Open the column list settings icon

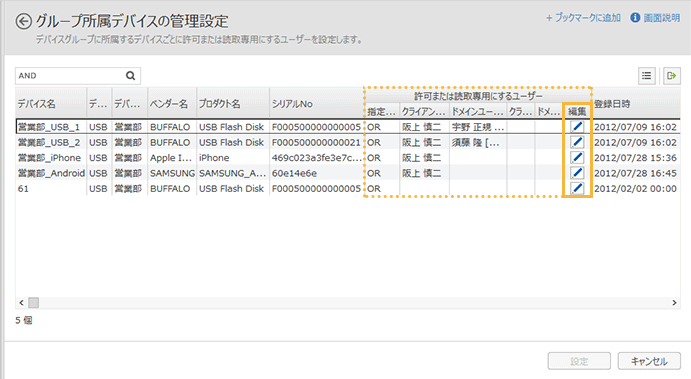[x=646, y=76]
